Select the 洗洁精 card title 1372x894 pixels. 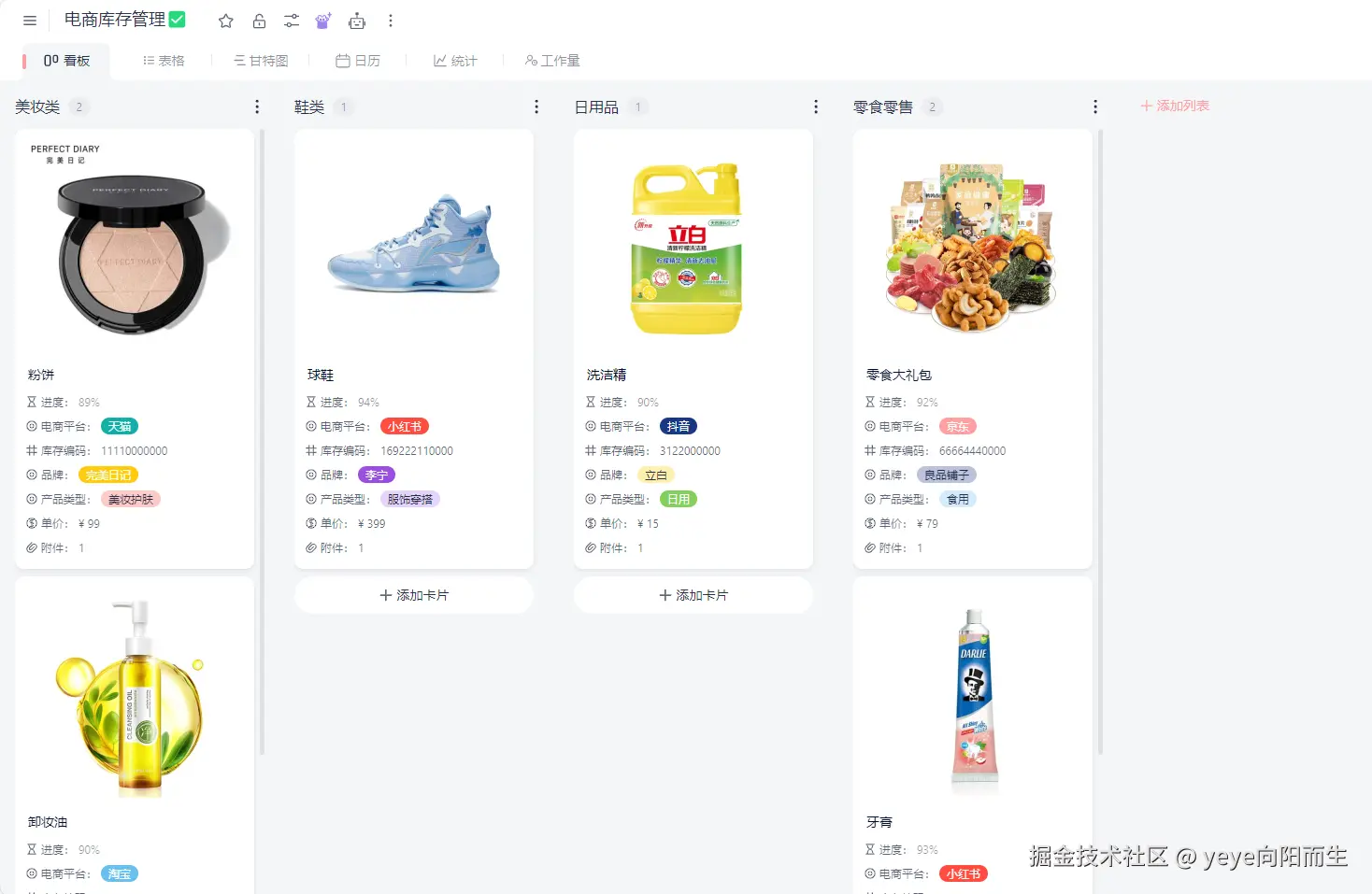[x=607, y=375]
